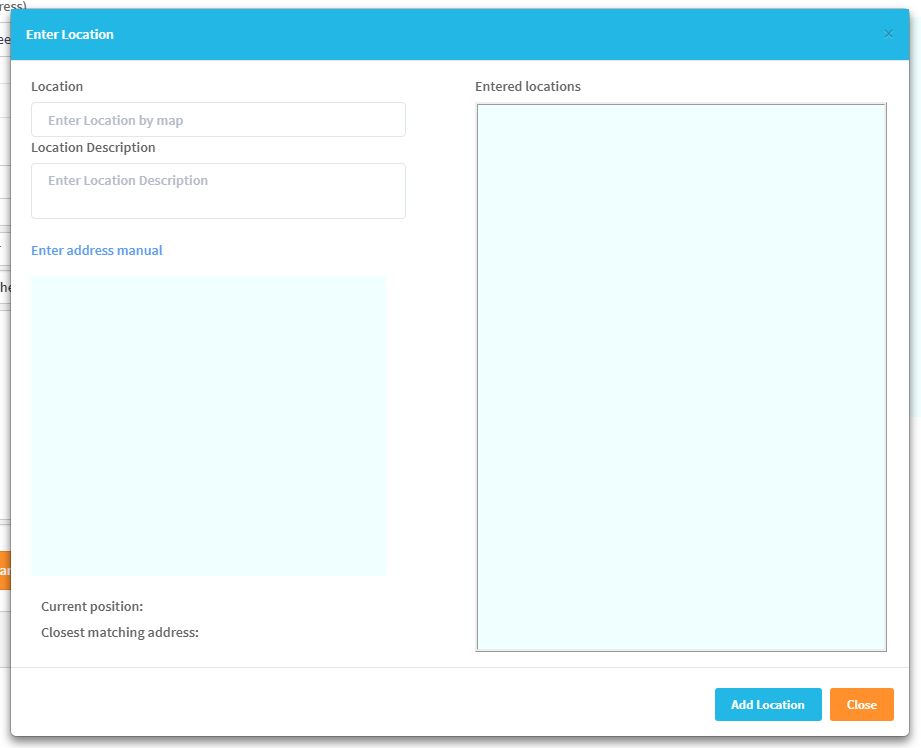Click the "Entered locations" heading

(x=527, y=86)
